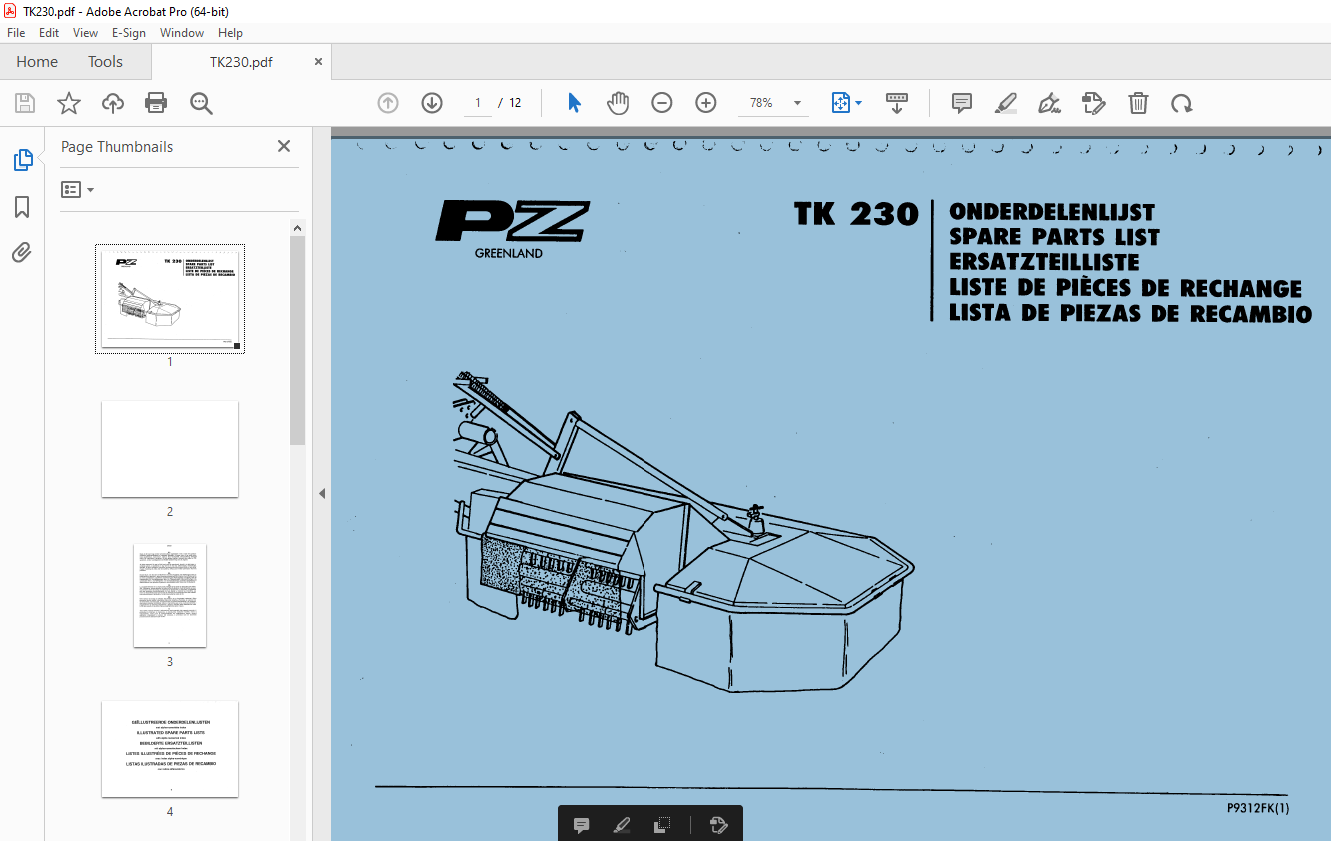Zoom in with the plus button
The width and height of the screenshot is (1331, 841).
tap(706, 103)
